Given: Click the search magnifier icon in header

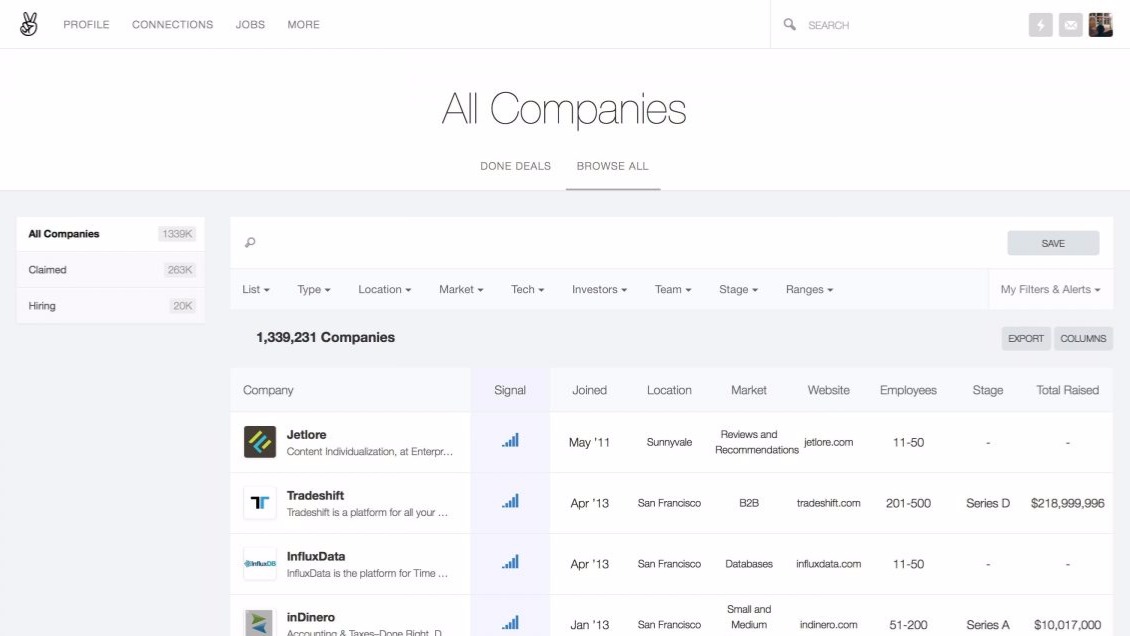Looking at the screenshot, I should [790, 24].
